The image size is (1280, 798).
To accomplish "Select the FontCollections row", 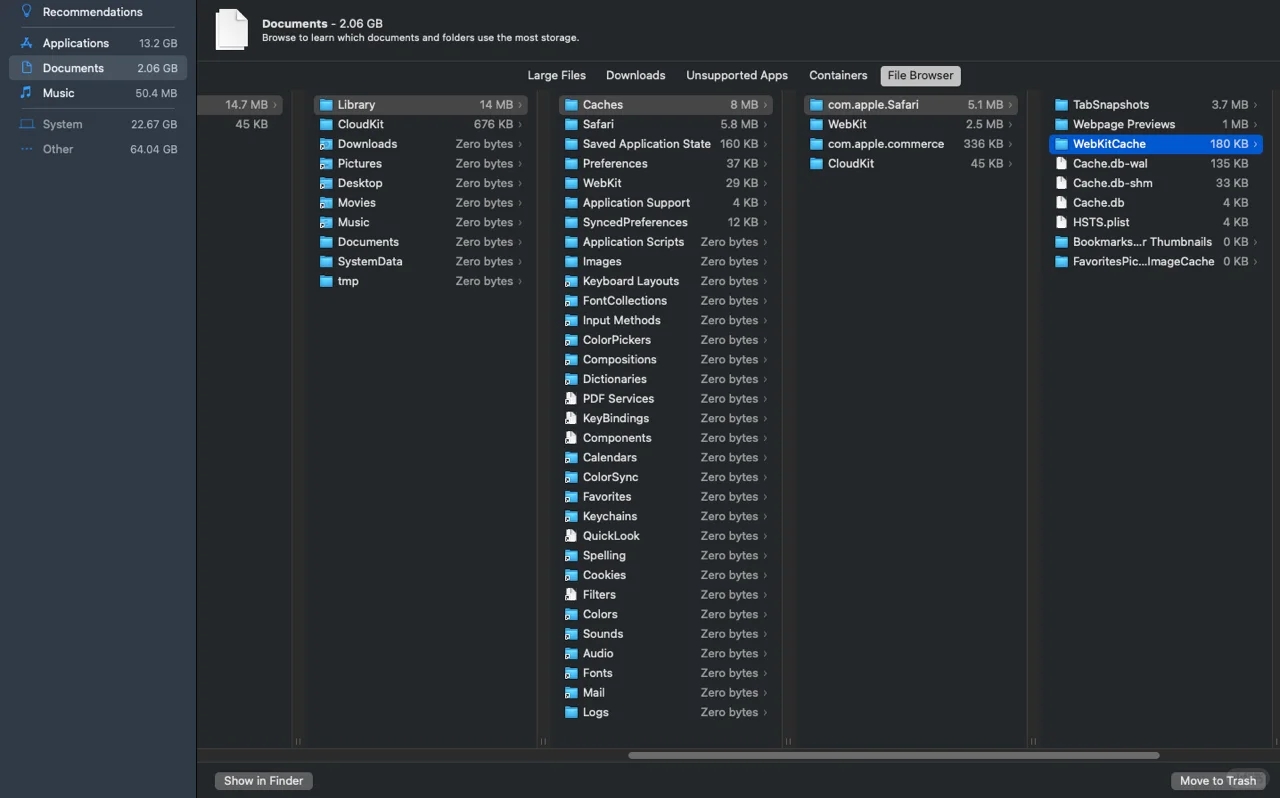I will (x=666, y=301).
